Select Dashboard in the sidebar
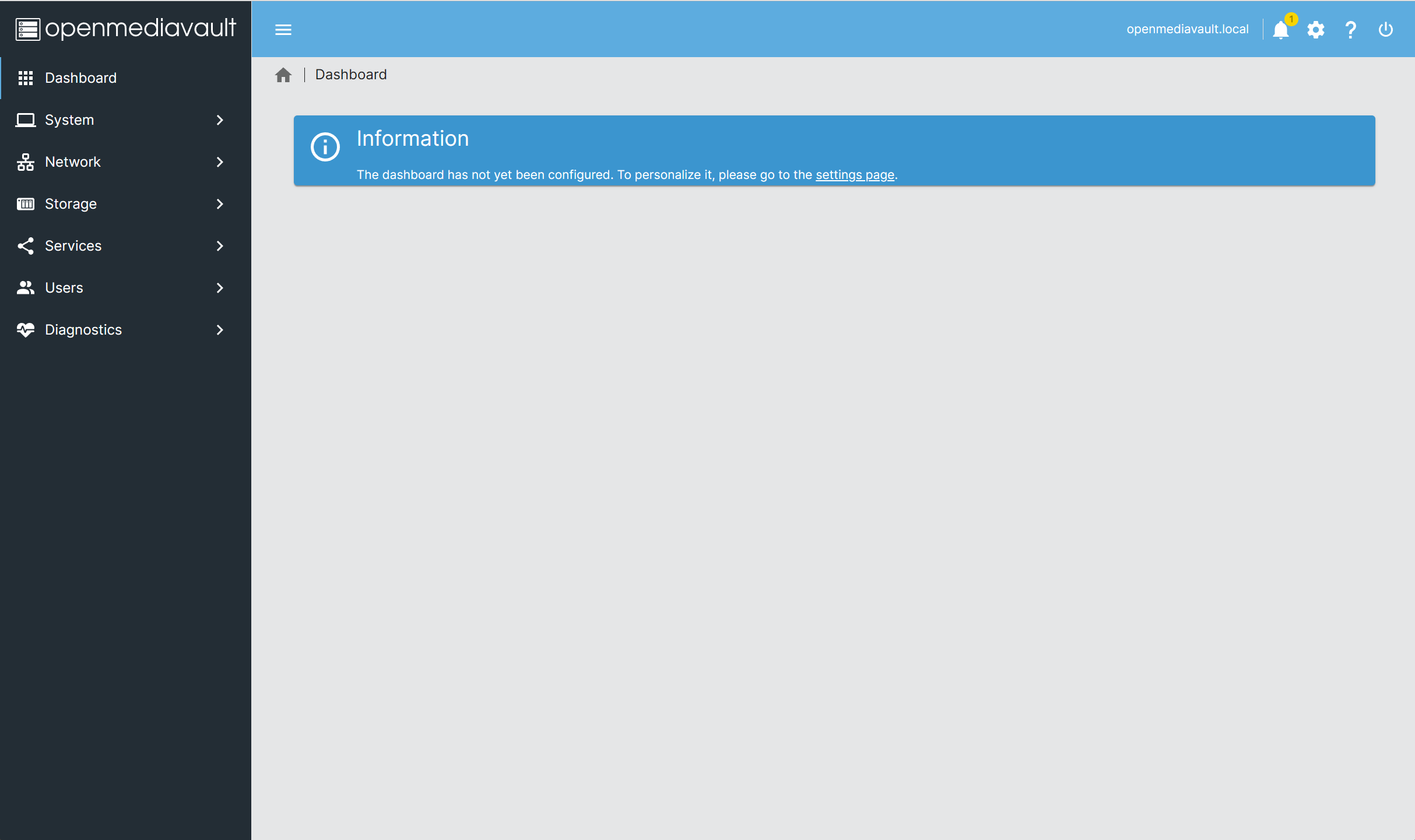Image resolution: width=1415 pixels, height=840 pixels. 125,78
